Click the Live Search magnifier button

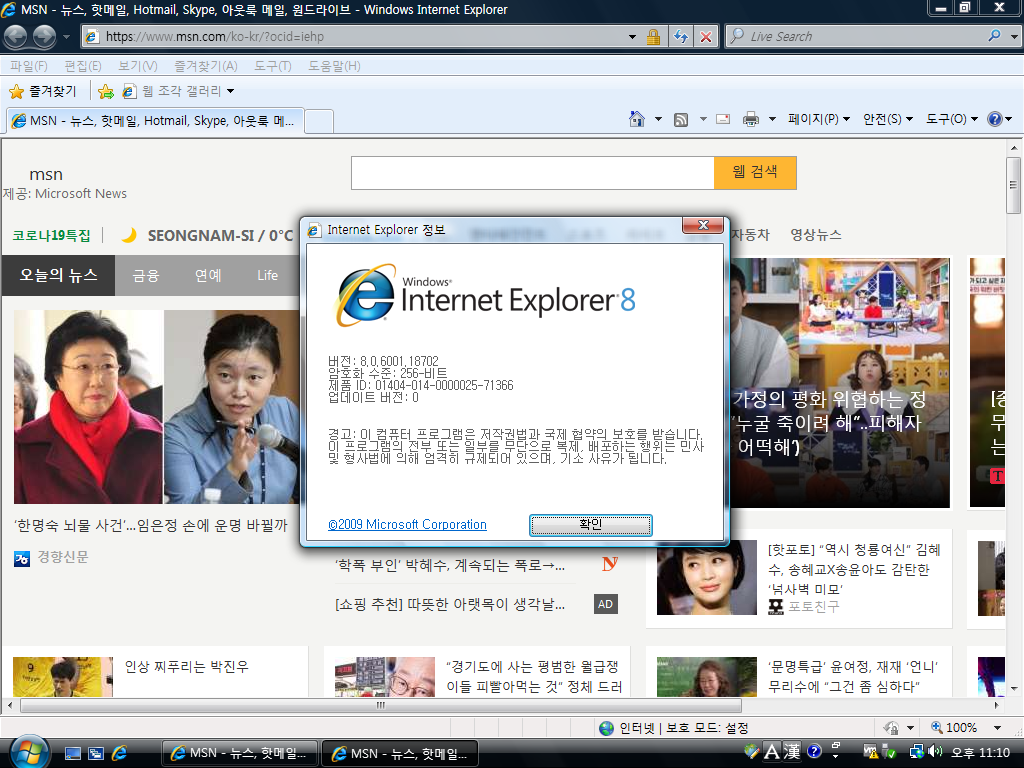tap(994, 36)
